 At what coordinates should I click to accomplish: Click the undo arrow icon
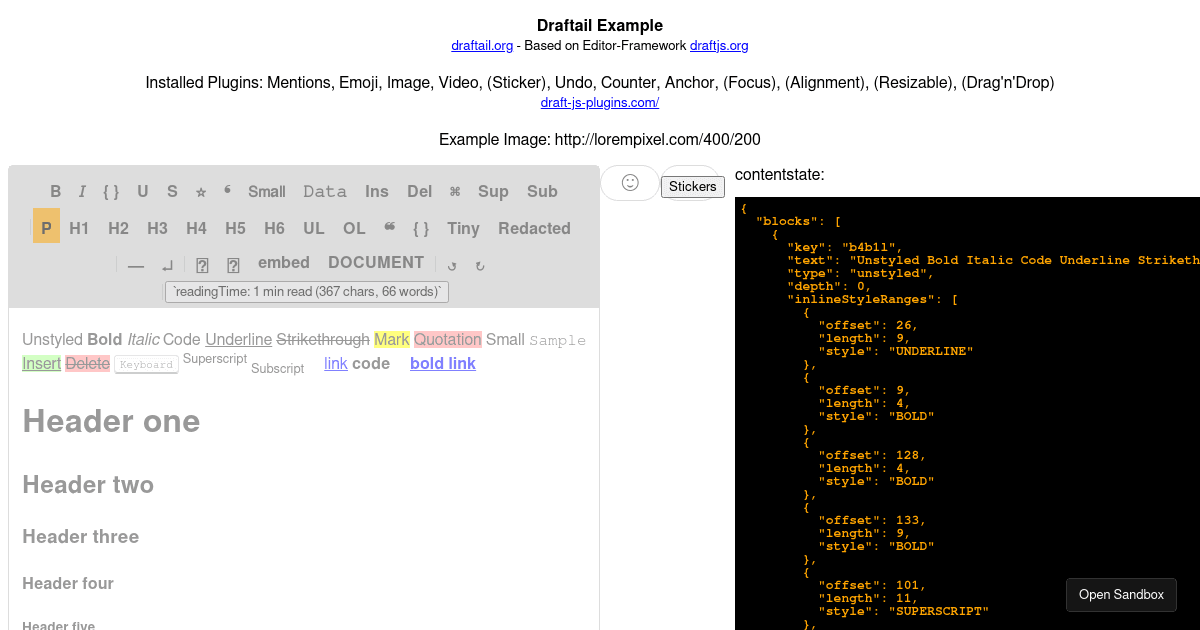click(x=451, y=264)
